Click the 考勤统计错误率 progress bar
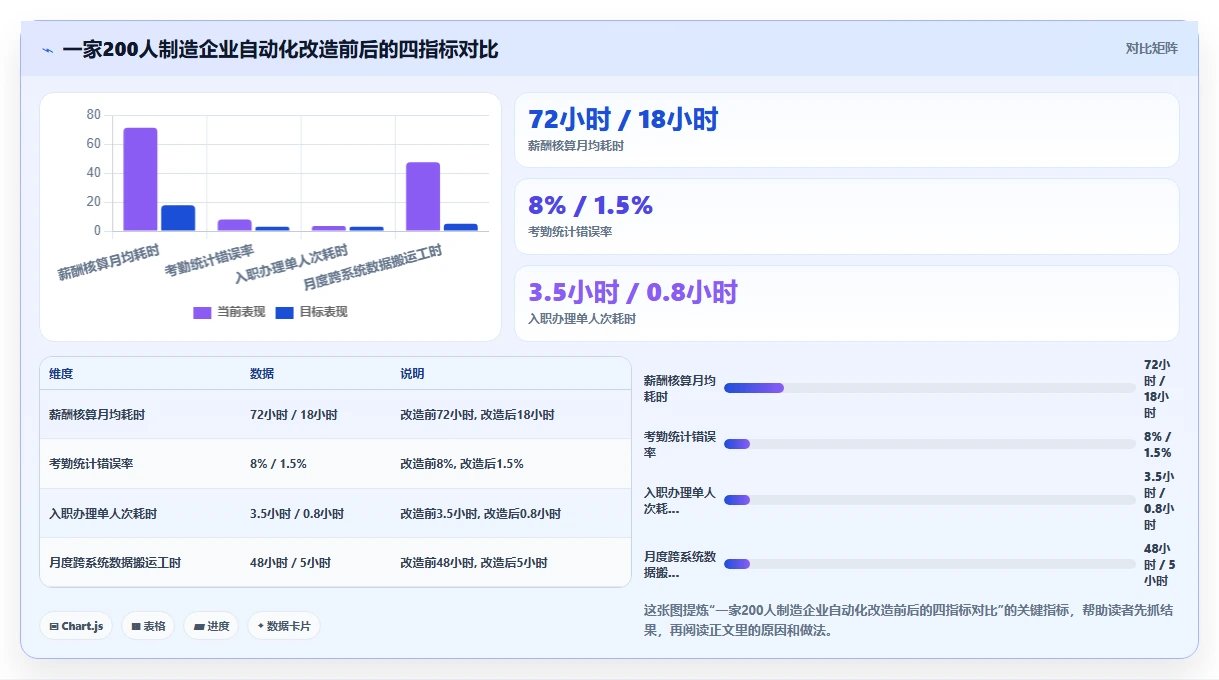1219x680 pixels. click(x=930, y=444)
